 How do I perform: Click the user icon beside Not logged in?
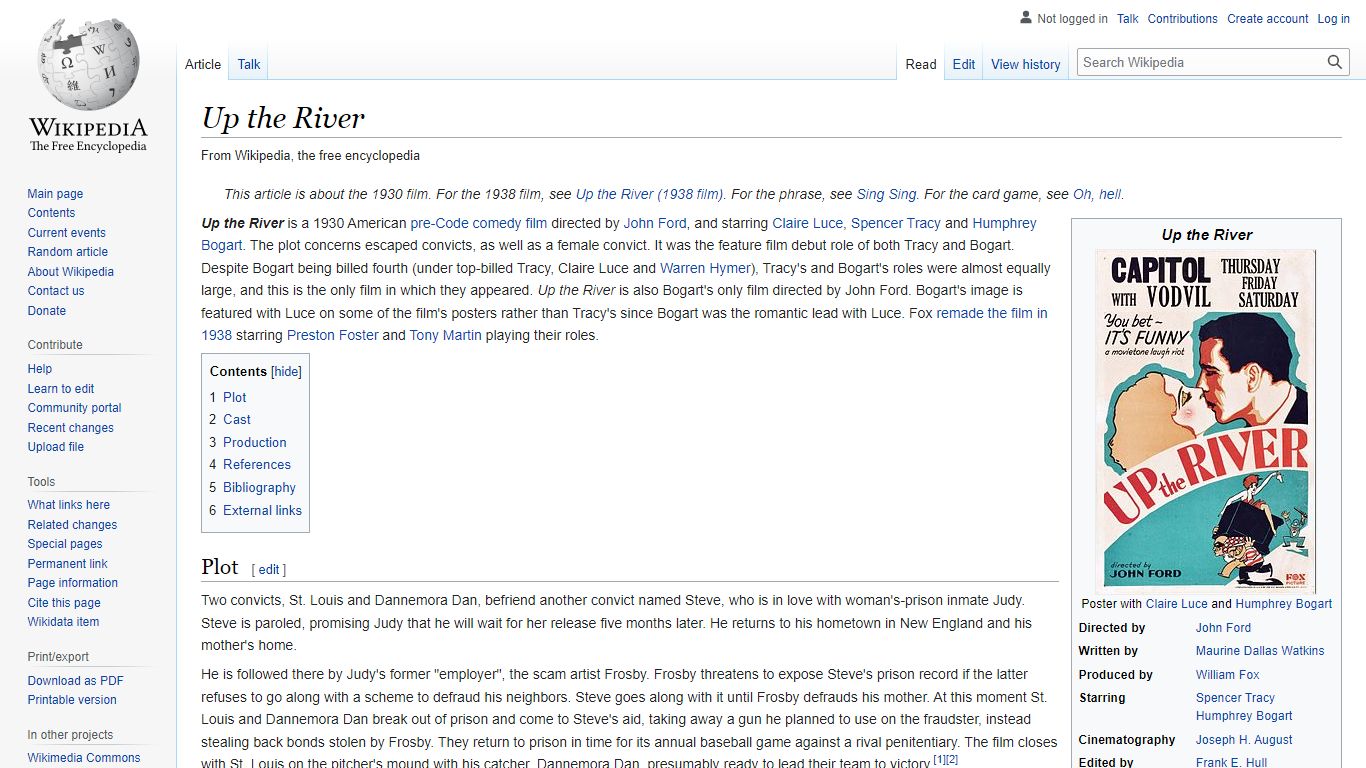click(x=1026, y=17)
